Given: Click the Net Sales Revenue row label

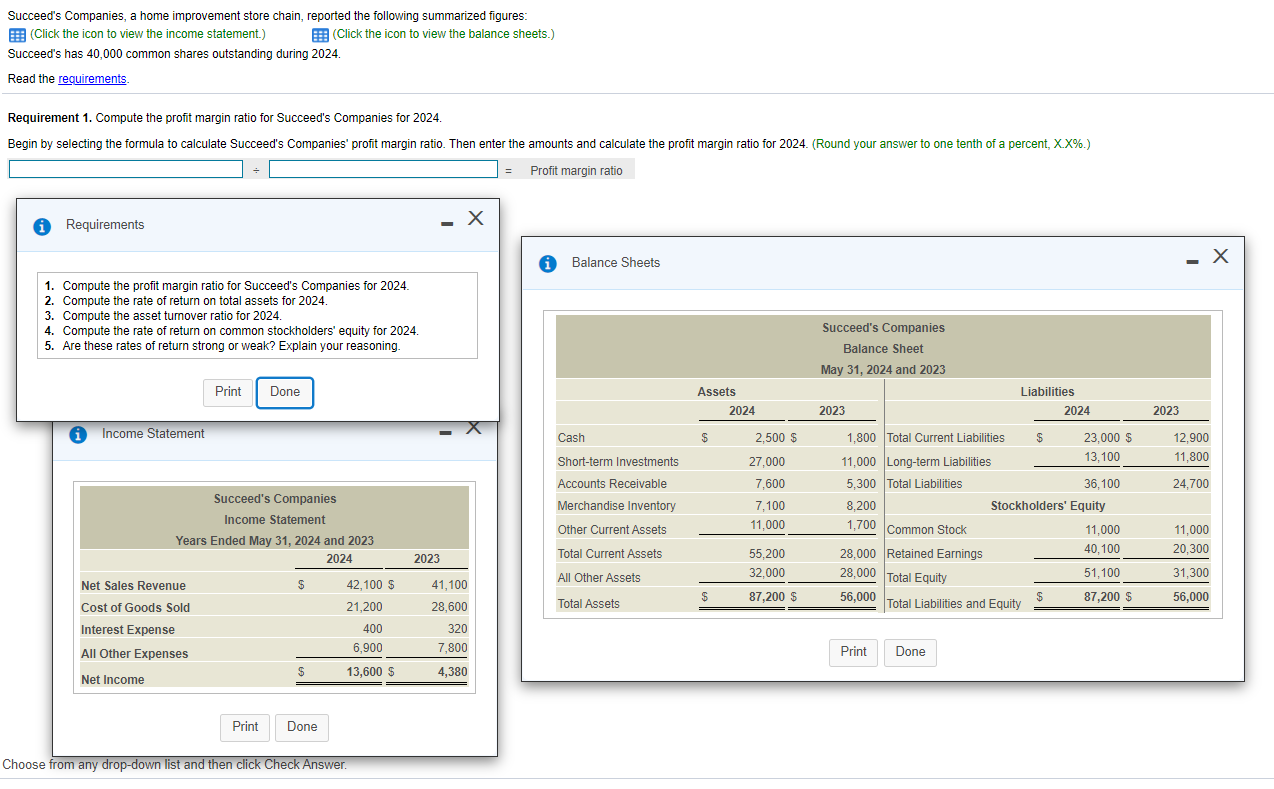Looking at the screenshot, I should pos(133,586).
